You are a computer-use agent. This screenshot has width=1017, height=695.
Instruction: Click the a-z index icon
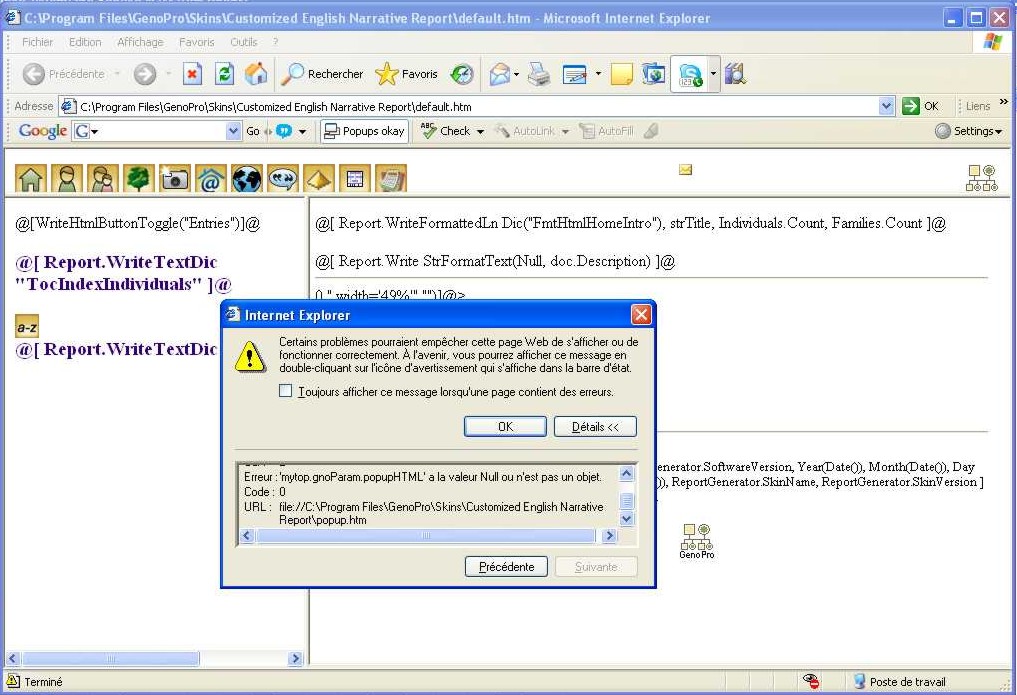point(27,327)
